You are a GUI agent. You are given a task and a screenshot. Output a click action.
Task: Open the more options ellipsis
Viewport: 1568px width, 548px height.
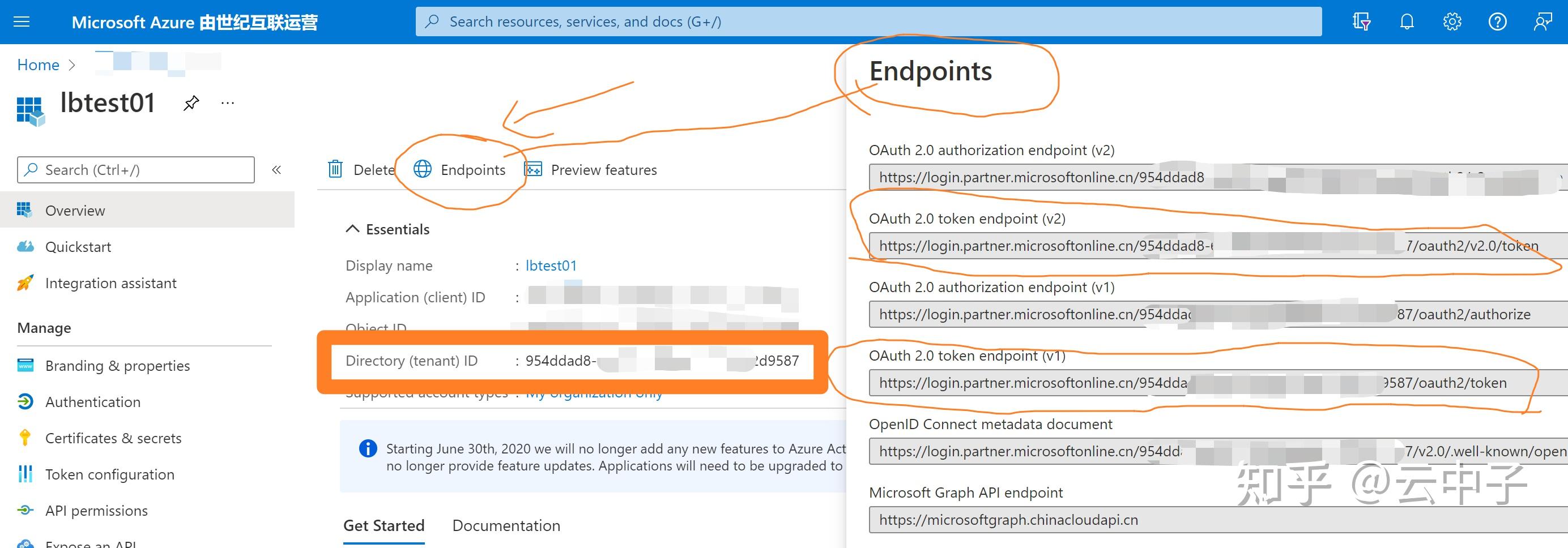pyautogui.click(x=228, y=103)
